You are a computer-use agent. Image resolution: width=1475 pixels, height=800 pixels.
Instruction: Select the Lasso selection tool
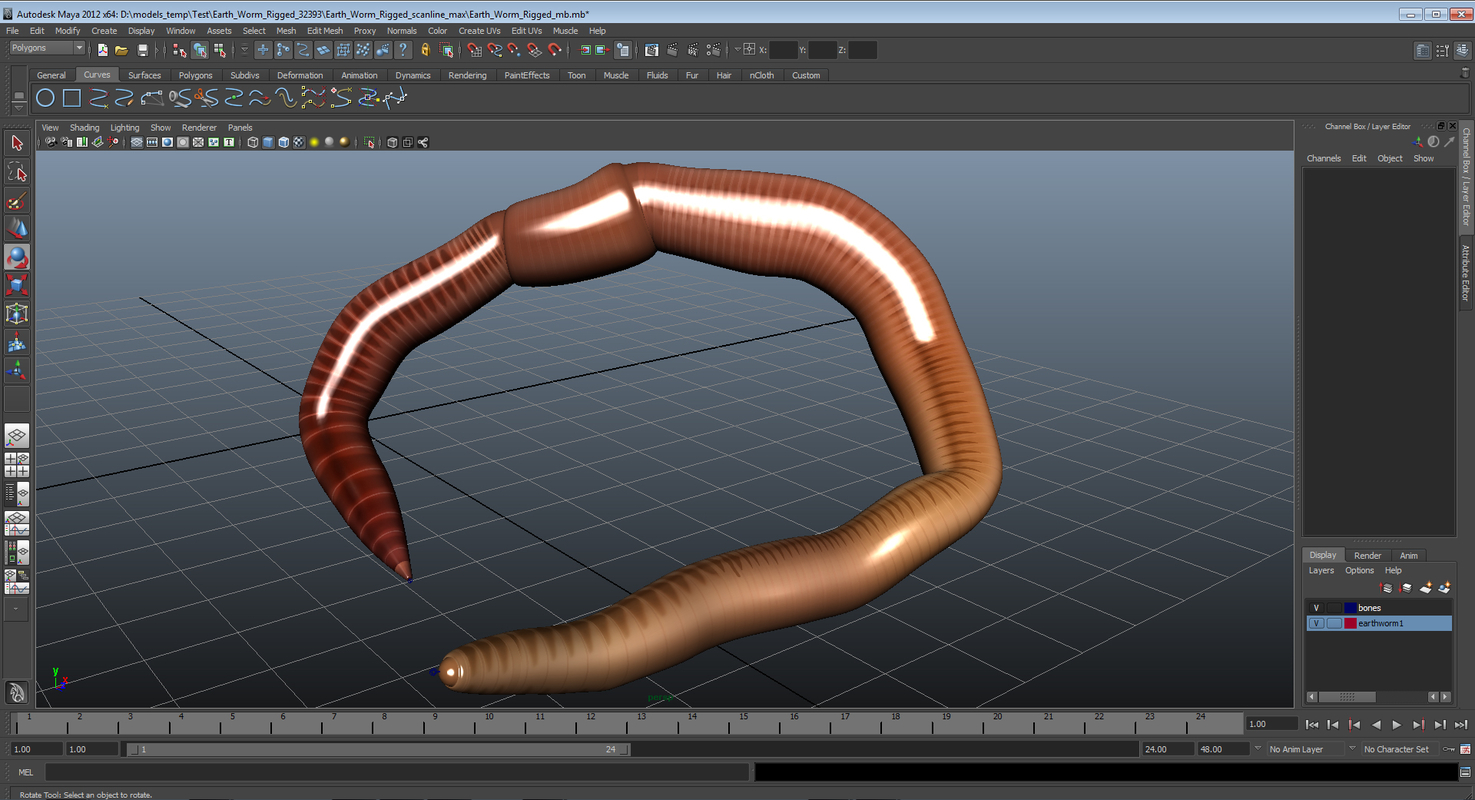point(16,172)
